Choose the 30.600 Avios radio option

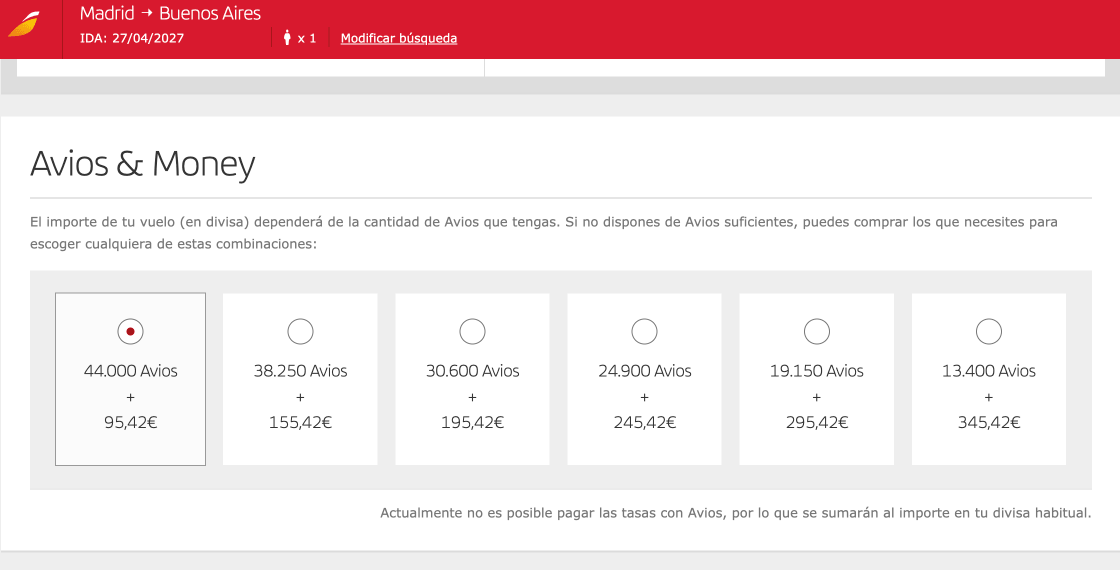472,331
